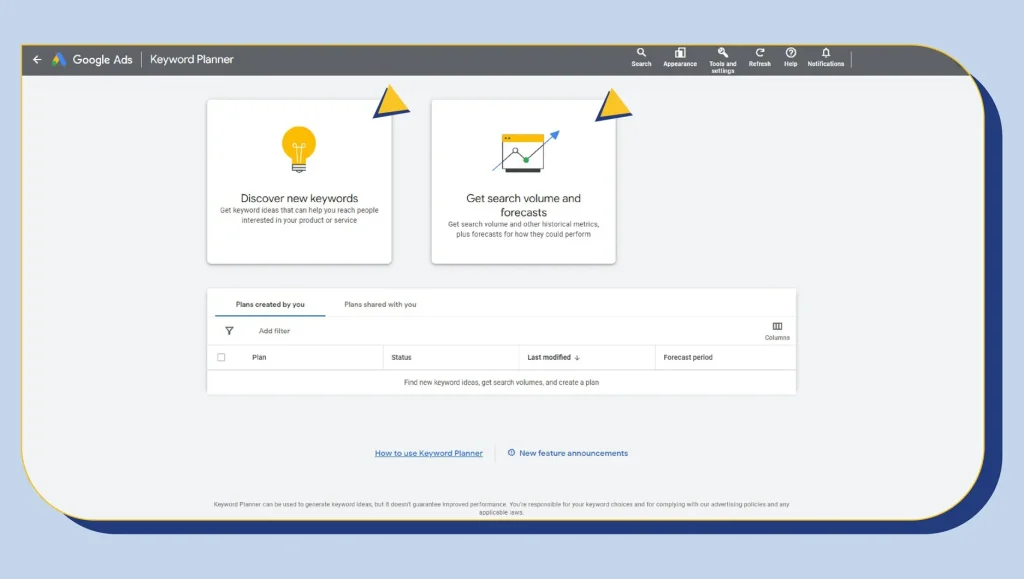Switch to Plans shared with you tab
Viewport: 1024px width, 579px height.
point(380,304)
